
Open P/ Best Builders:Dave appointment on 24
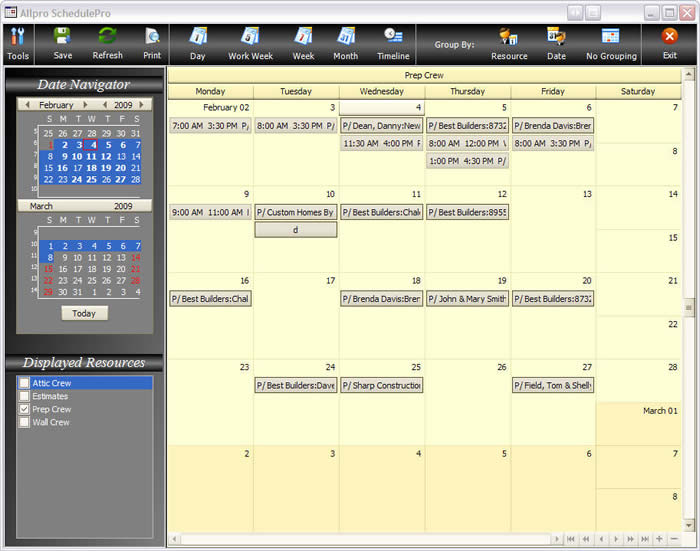point(296,385)
